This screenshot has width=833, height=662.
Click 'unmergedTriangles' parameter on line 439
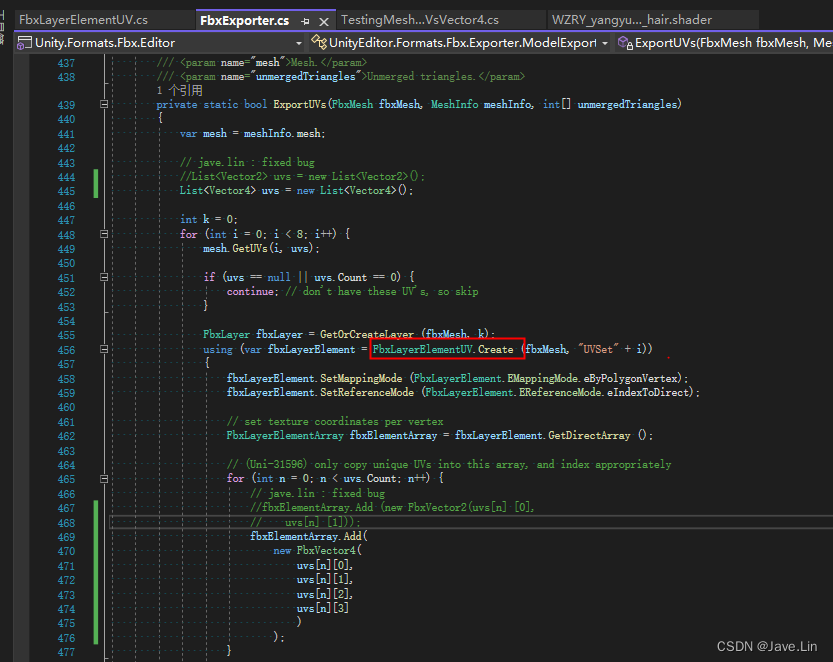[x=627, y=104]
